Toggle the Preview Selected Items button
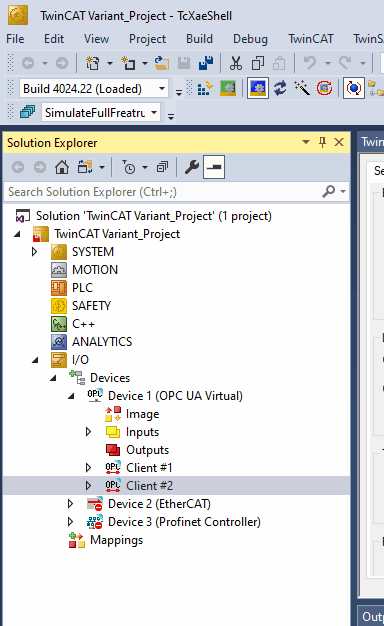Viewport: 384px width, 626px height. tap(214, 167)
